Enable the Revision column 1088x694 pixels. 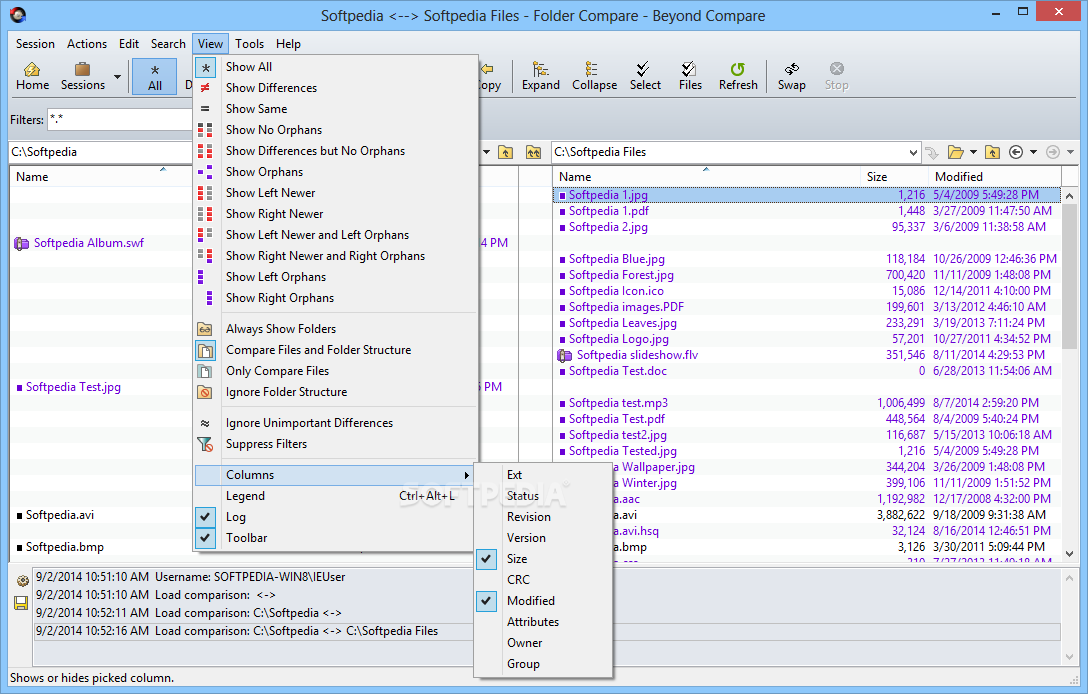click(x=543, y=517)
